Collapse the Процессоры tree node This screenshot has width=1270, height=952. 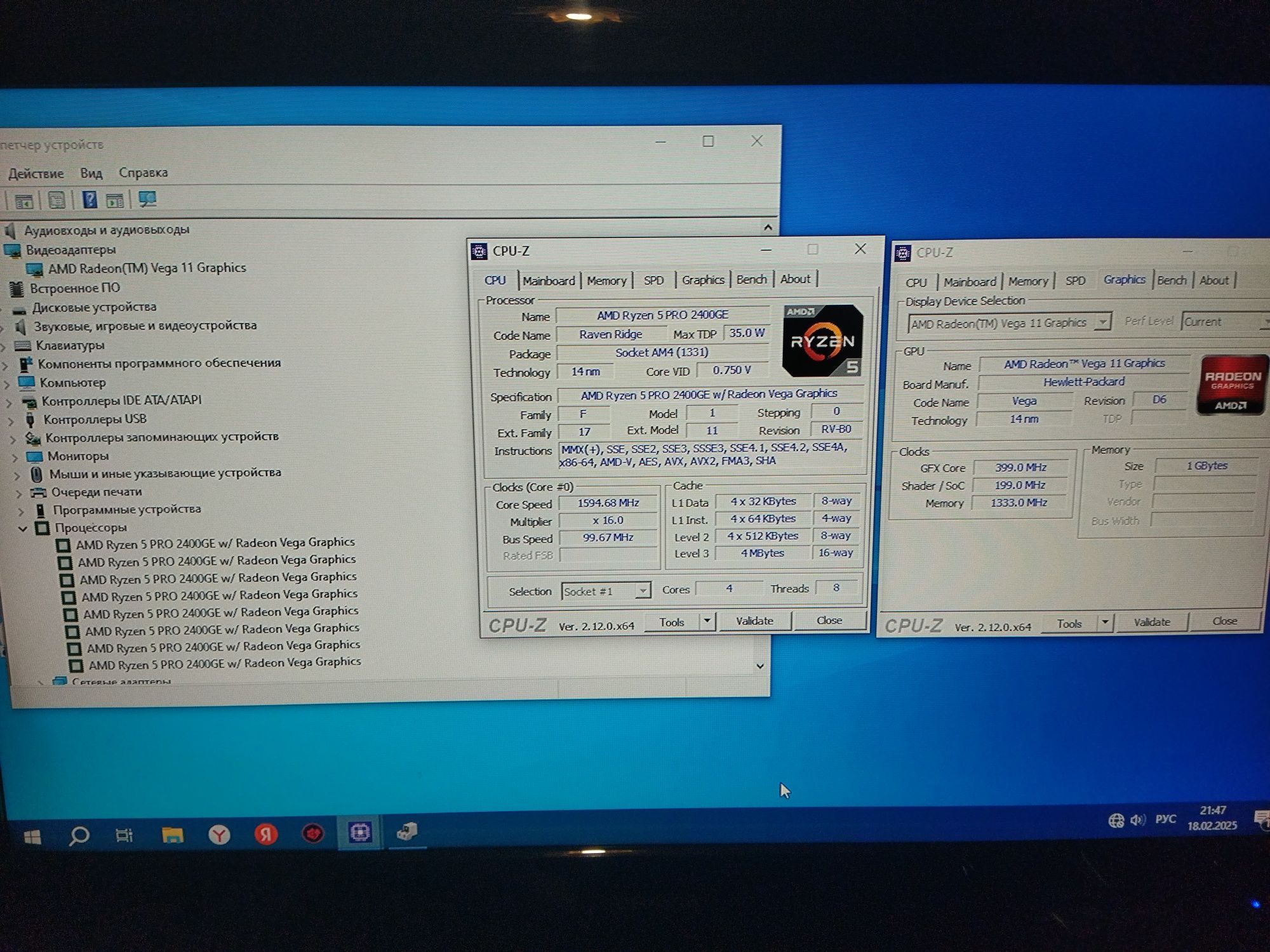23,528
